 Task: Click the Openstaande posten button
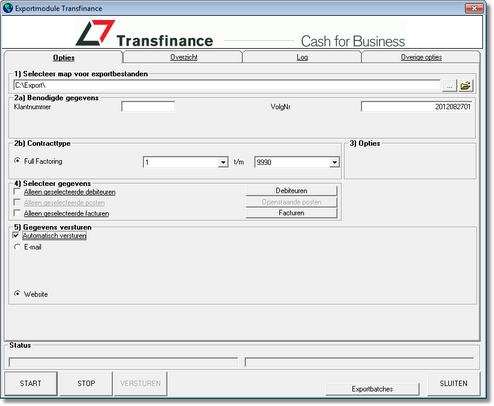point(291,202)
